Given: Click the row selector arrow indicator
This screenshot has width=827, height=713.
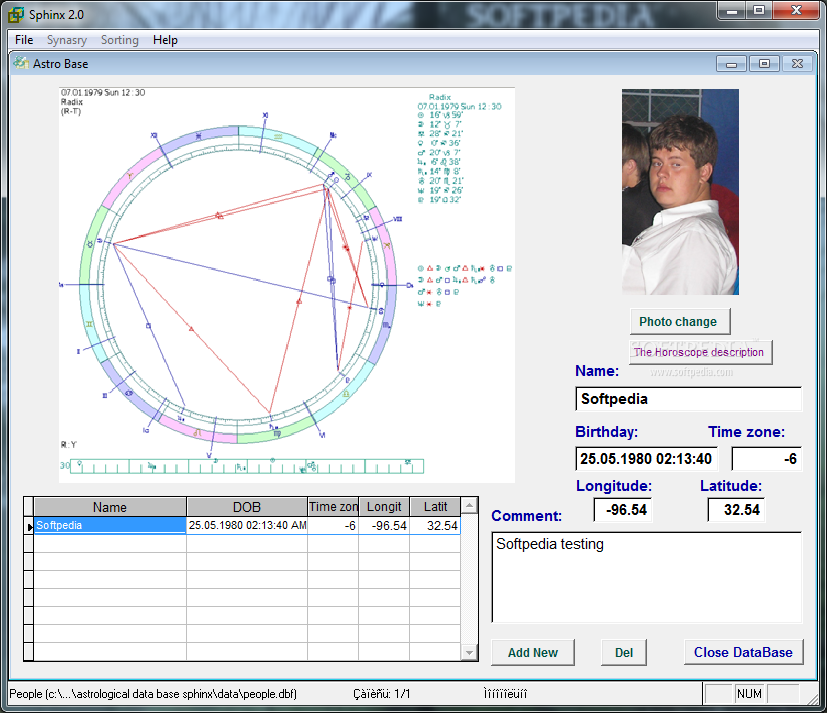Looking at the screenshot, I should 29,526.
